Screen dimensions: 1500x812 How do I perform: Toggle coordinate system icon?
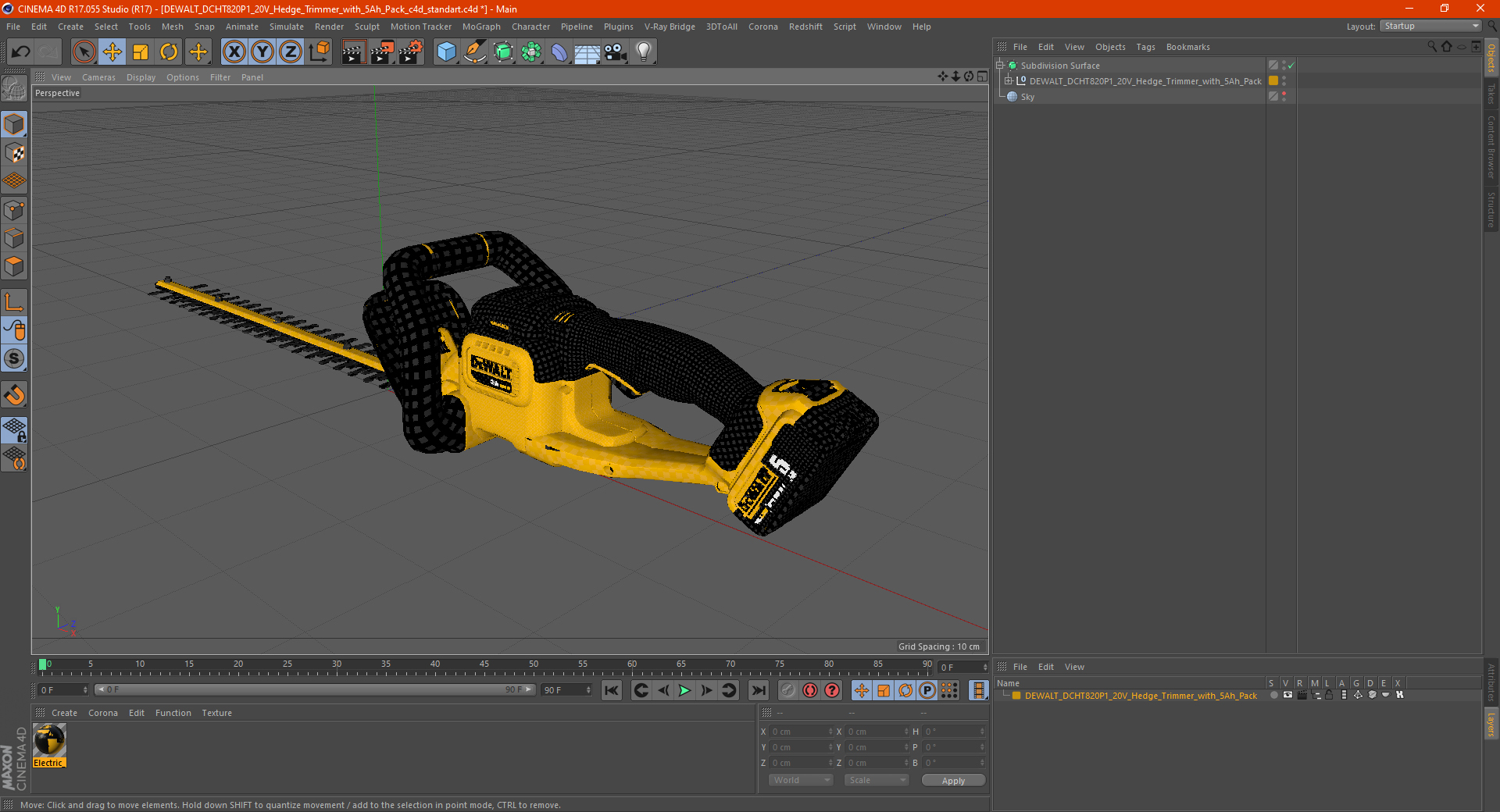[319, 52]
